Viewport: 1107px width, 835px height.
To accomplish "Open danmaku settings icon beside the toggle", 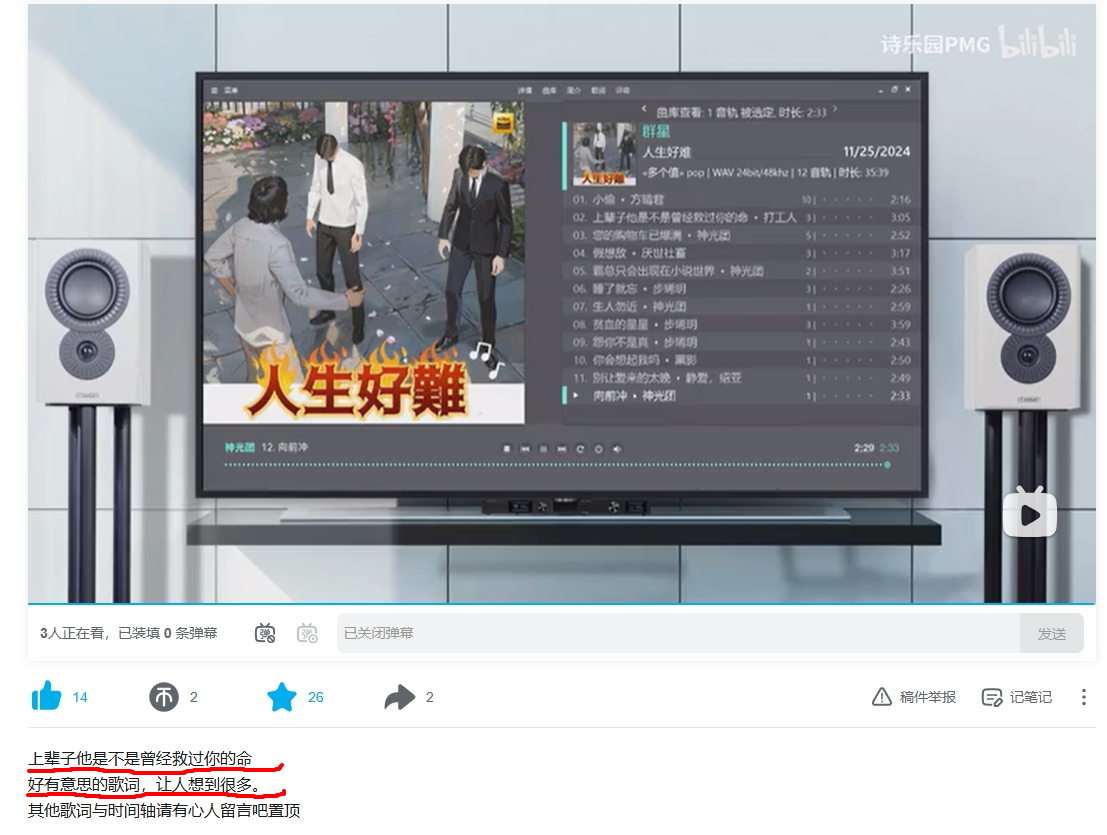I will click(307, 633).
